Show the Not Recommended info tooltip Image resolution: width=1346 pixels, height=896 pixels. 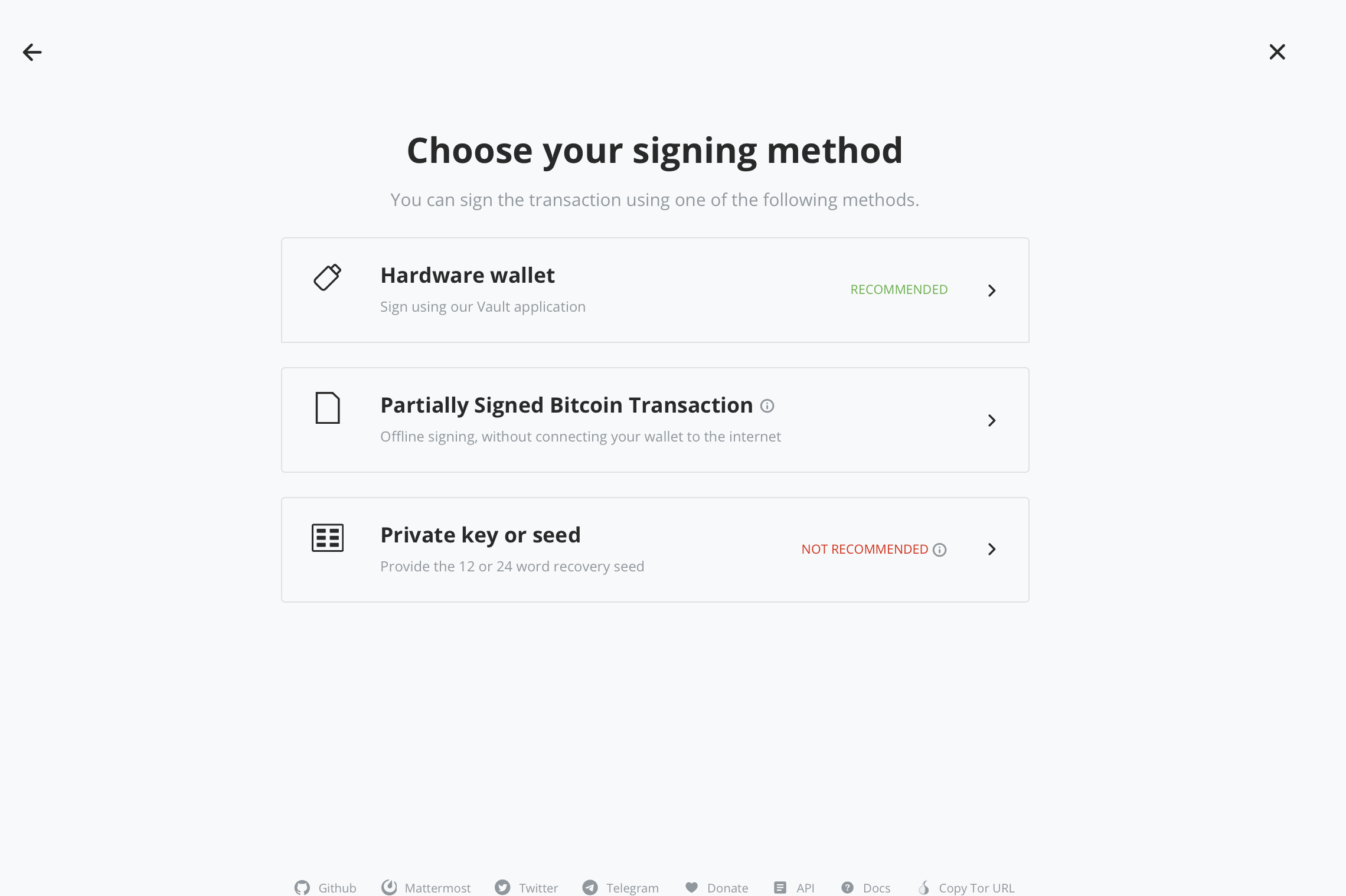pos(939,550)
